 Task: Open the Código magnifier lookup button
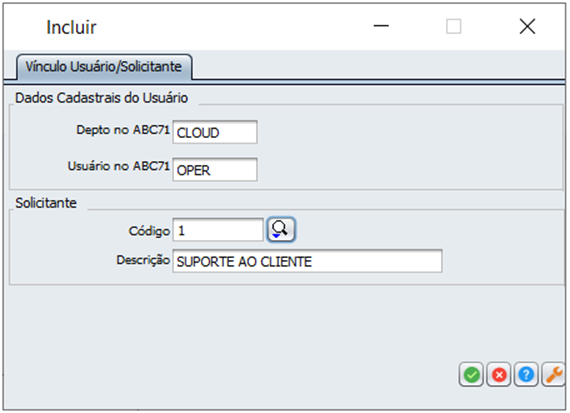281,229
